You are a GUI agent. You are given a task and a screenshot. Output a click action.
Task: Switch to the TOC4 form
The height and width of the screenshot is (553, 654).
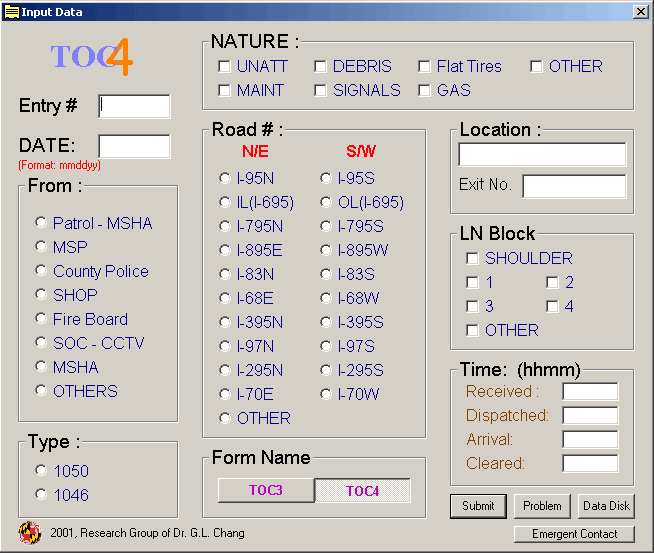tap(362, 490)
